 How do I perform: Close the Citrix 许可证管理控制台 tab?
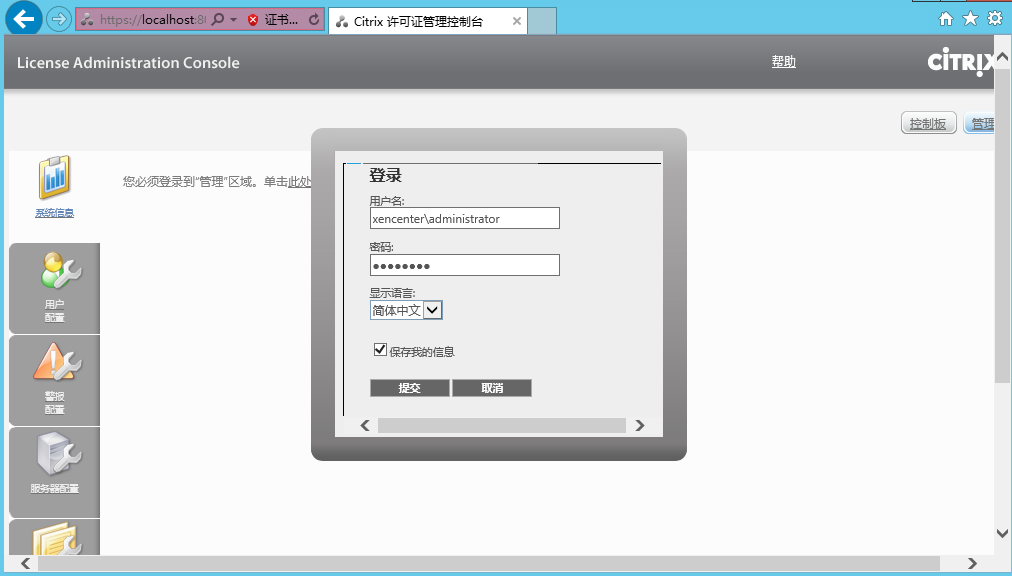[516, 21]
